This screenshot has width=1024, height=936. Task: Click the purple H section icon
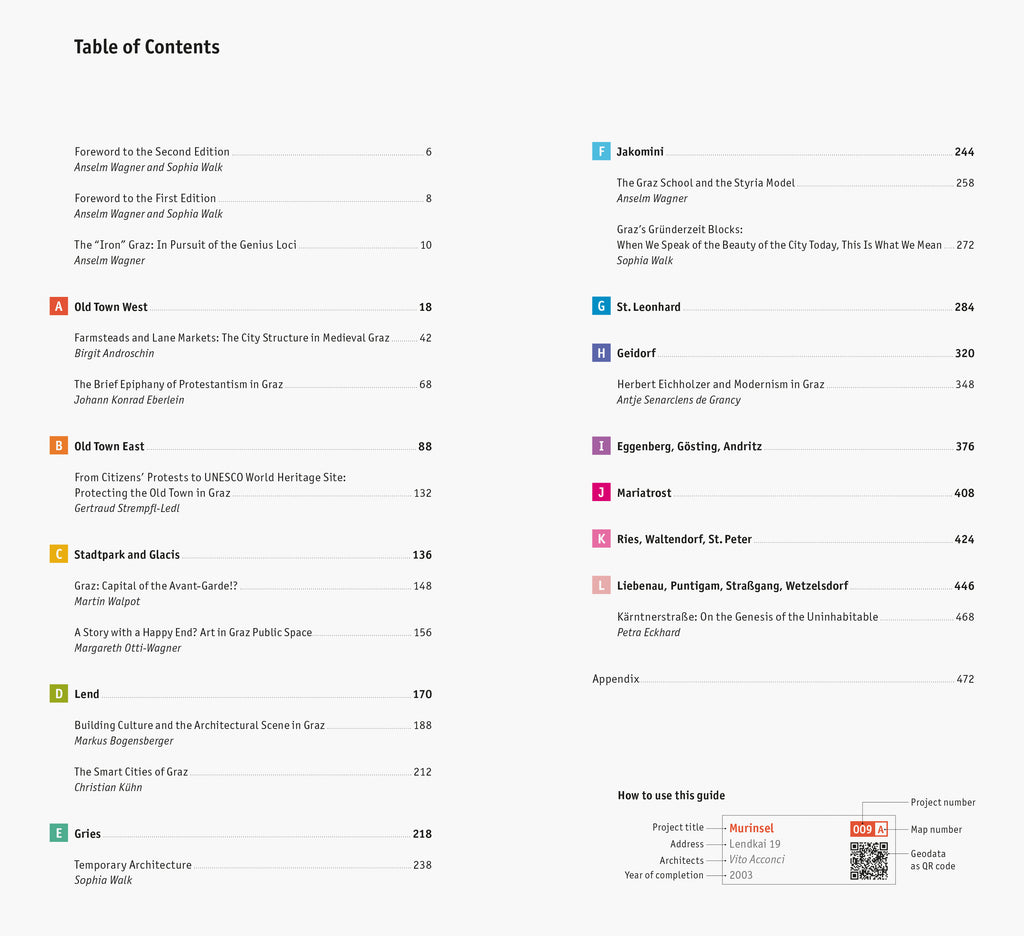(601, 353)
